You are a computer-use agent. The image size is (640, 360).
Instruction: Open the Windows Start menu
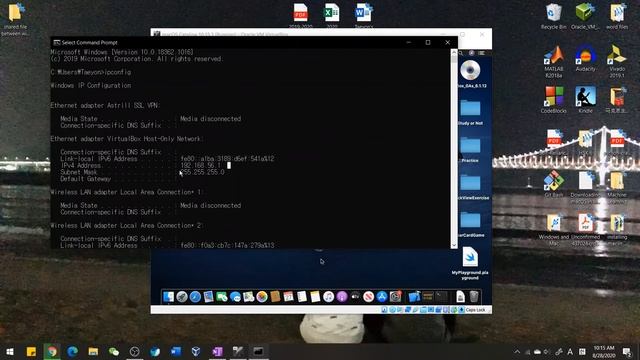click(10, 351)
